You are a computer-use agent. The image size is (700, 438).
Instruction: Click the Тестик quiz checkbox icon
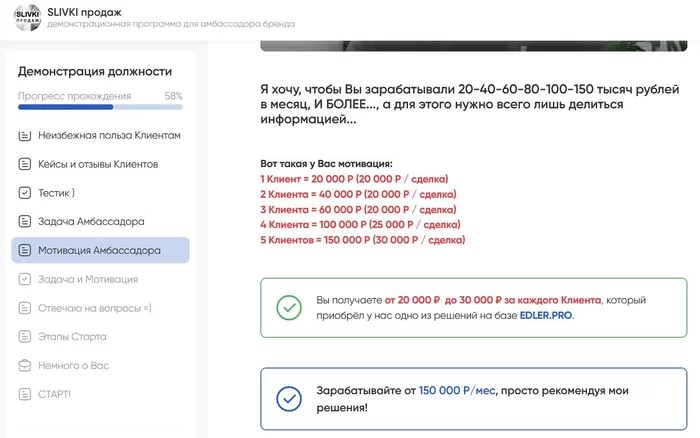(x=25, y=192)
